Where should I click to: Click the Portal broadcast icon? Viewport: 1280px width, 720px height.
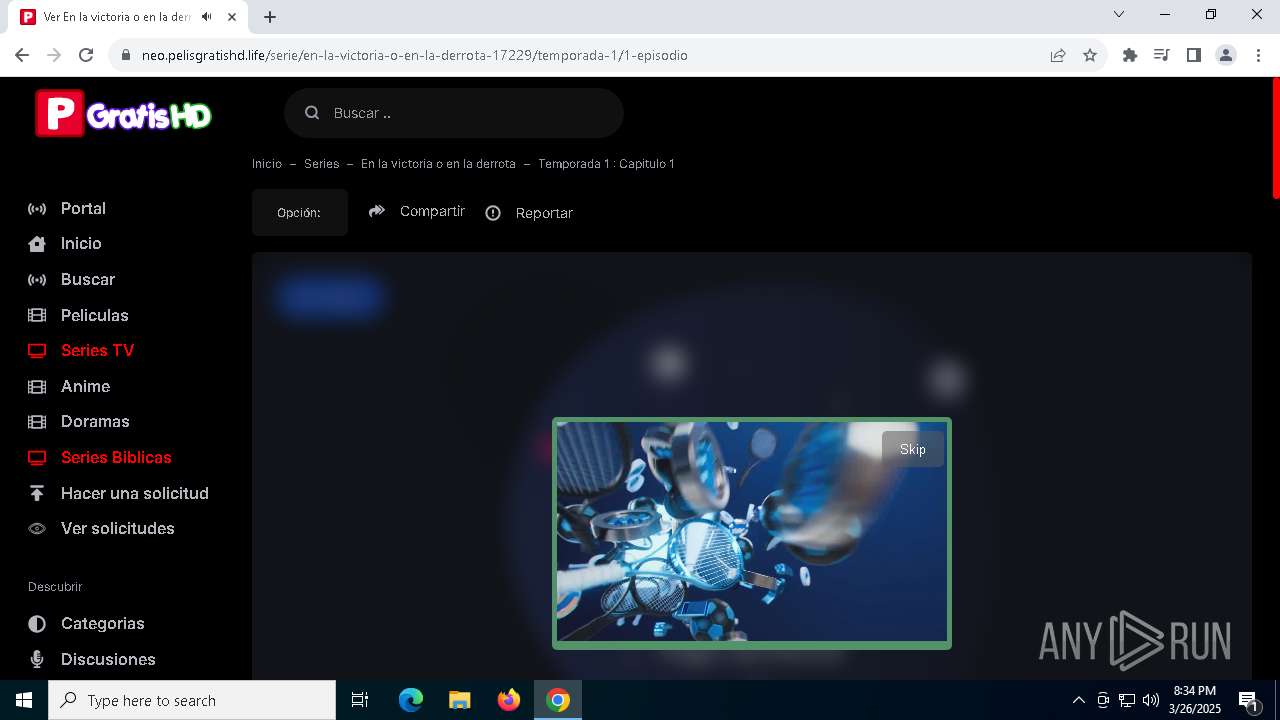(x=37, y=209)
